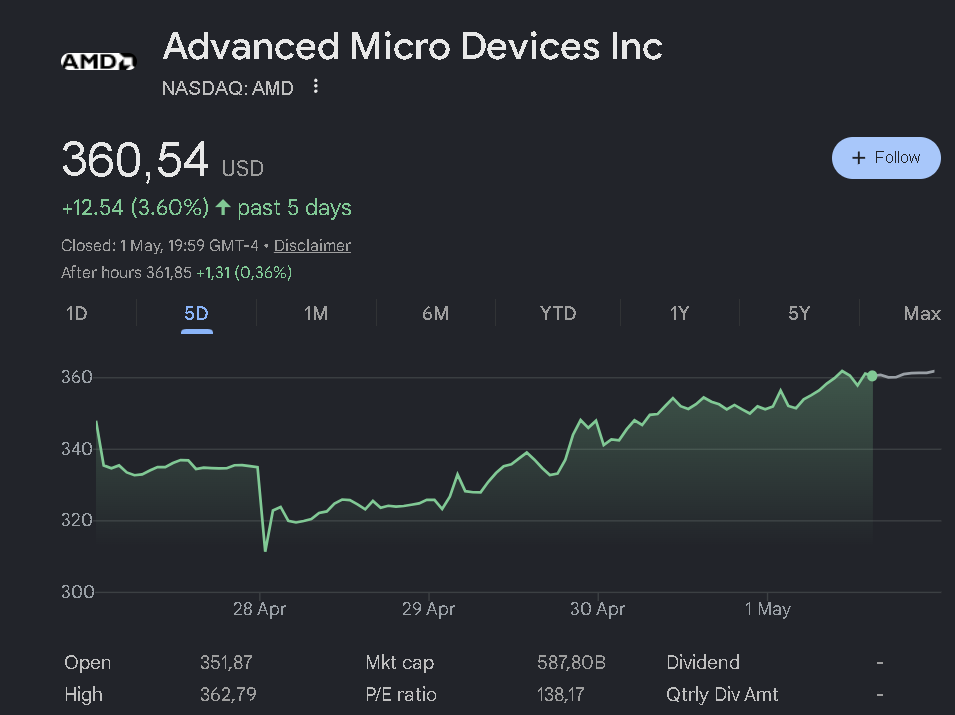Open the Disclaimer link
Screen dimensions: 955x715
coord(312,245)
